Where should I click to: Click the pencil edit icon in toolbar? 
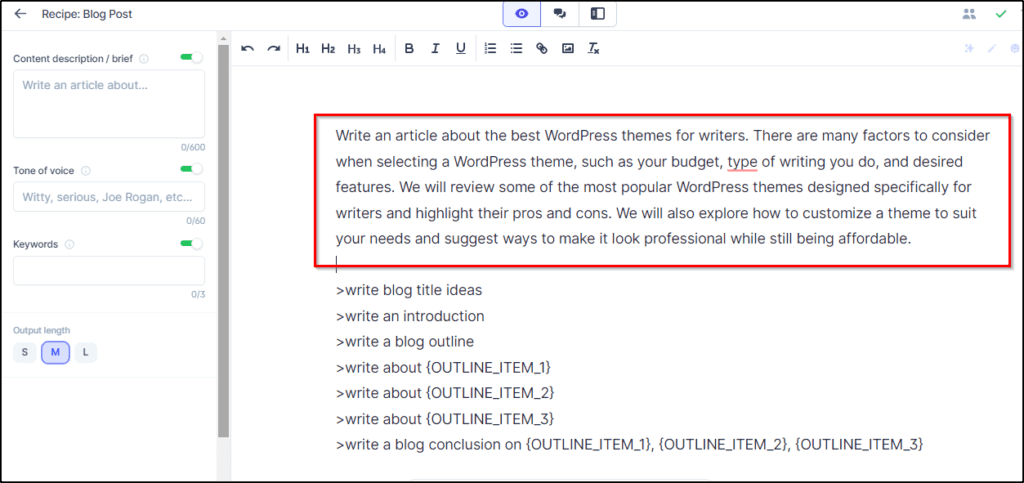(x=992, y=48)
